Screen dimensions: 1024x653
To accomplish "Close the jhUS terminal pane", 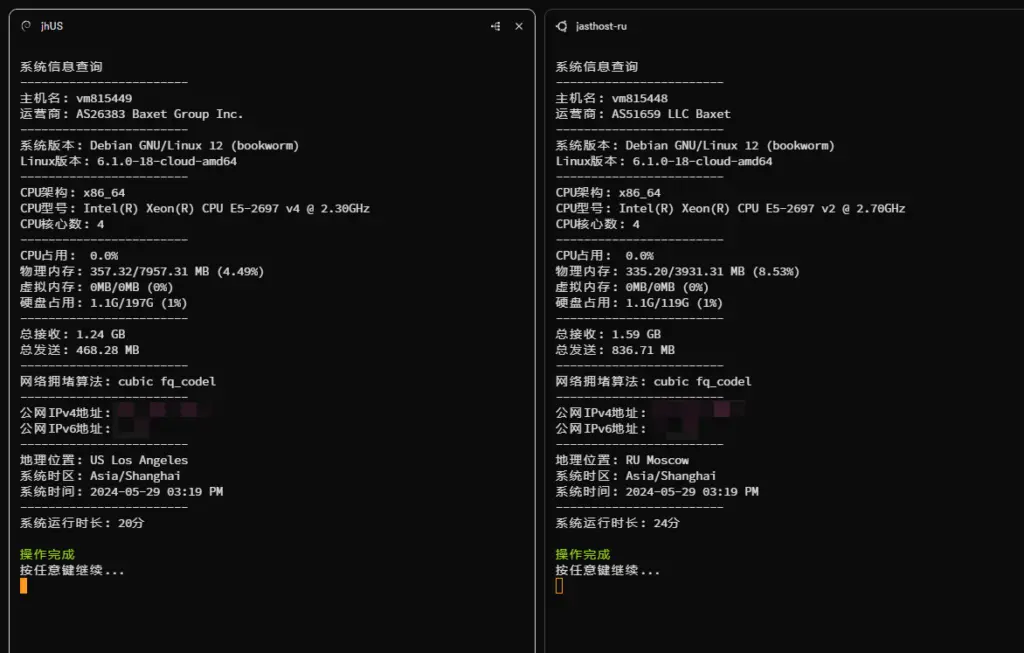I will [x=518, y=26].
